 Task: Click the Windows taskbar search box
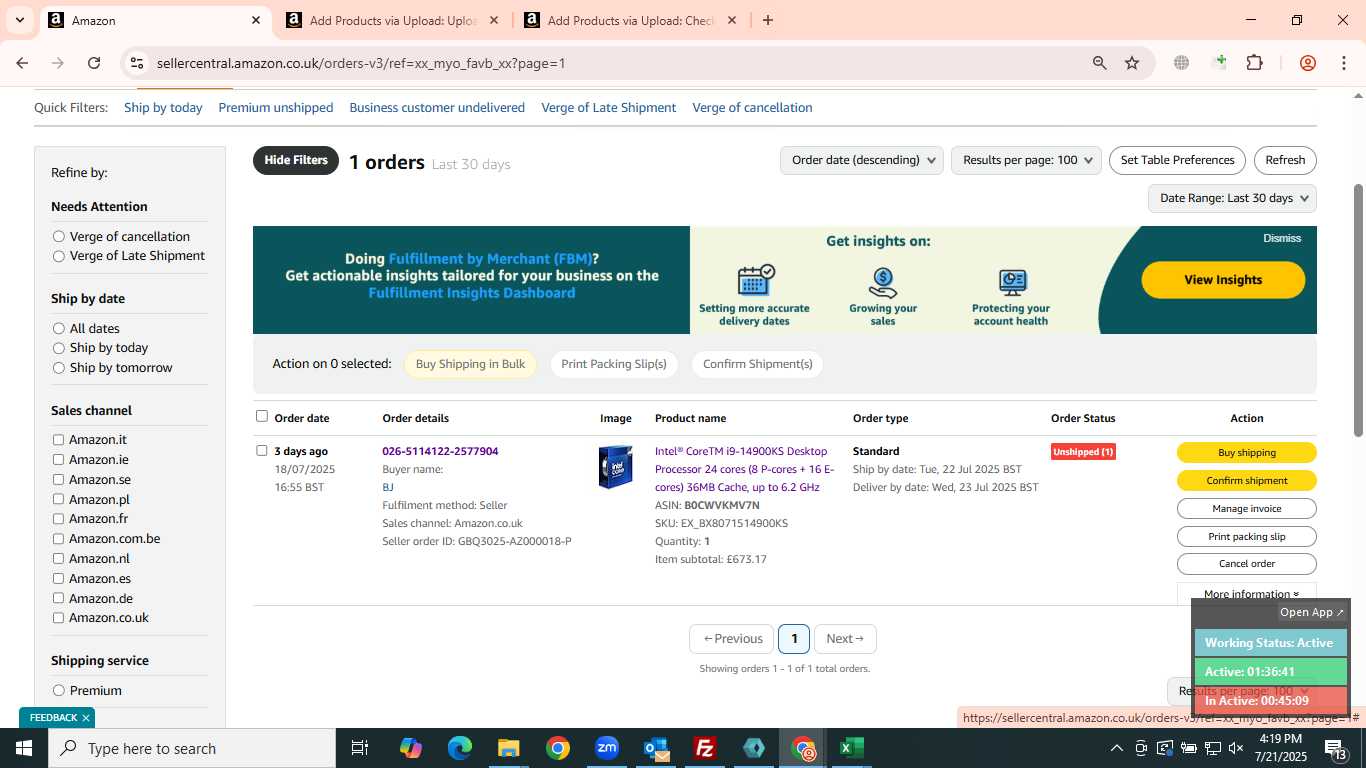coord(192,748)
